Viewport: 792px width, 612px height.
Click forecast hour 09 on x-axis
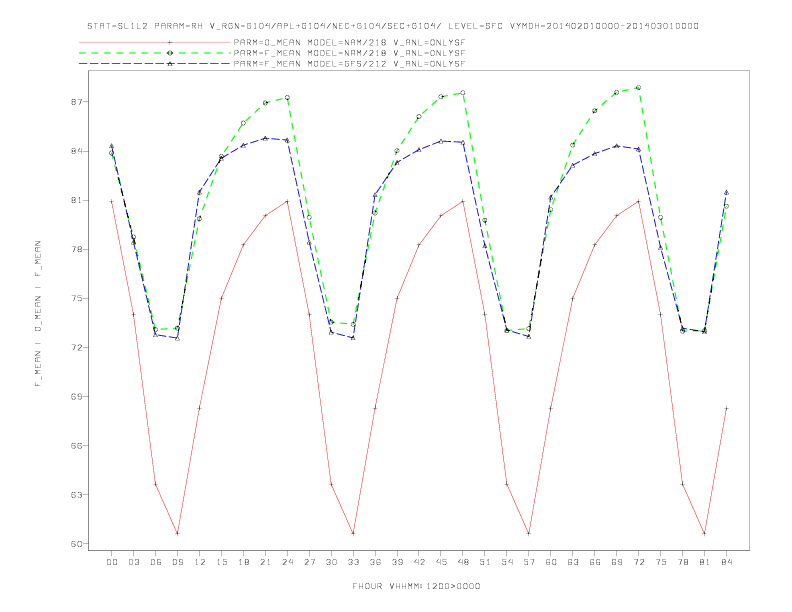tap(178, 562)
